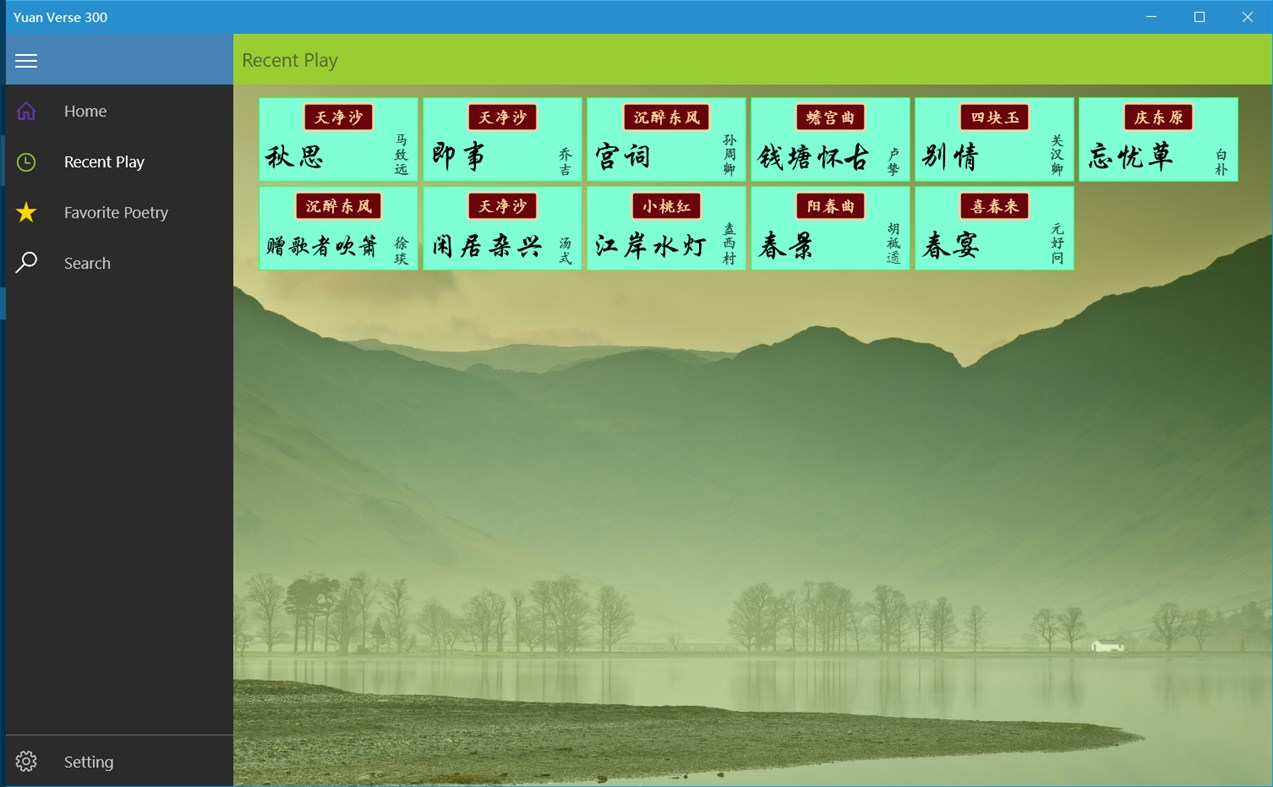Open the 忘忧草 poem card
Screen dimensions: 1273x787
click(x=1158, y=139)
